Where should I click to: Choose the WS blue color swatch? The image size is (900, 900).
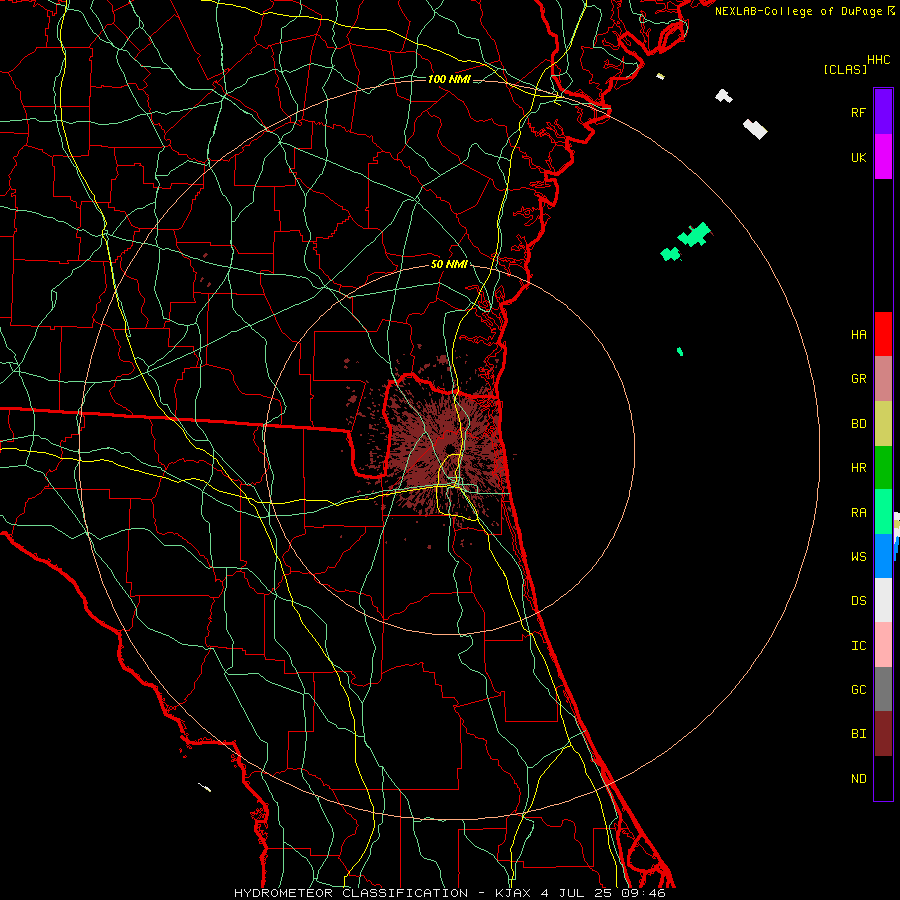click(883, 556)
